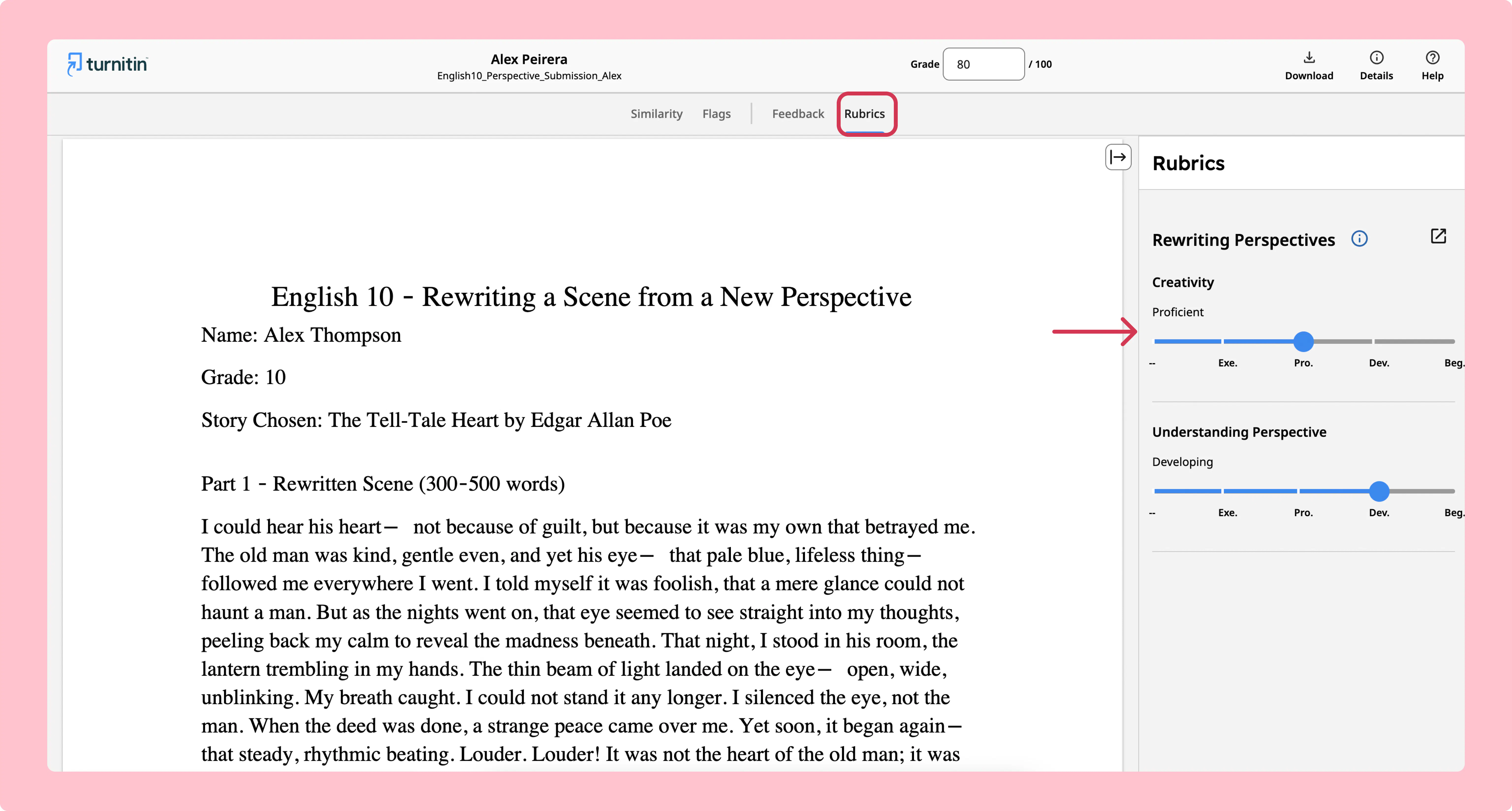Click the Rewriting Perspectives rubric title

click(x=1243, y=240)
